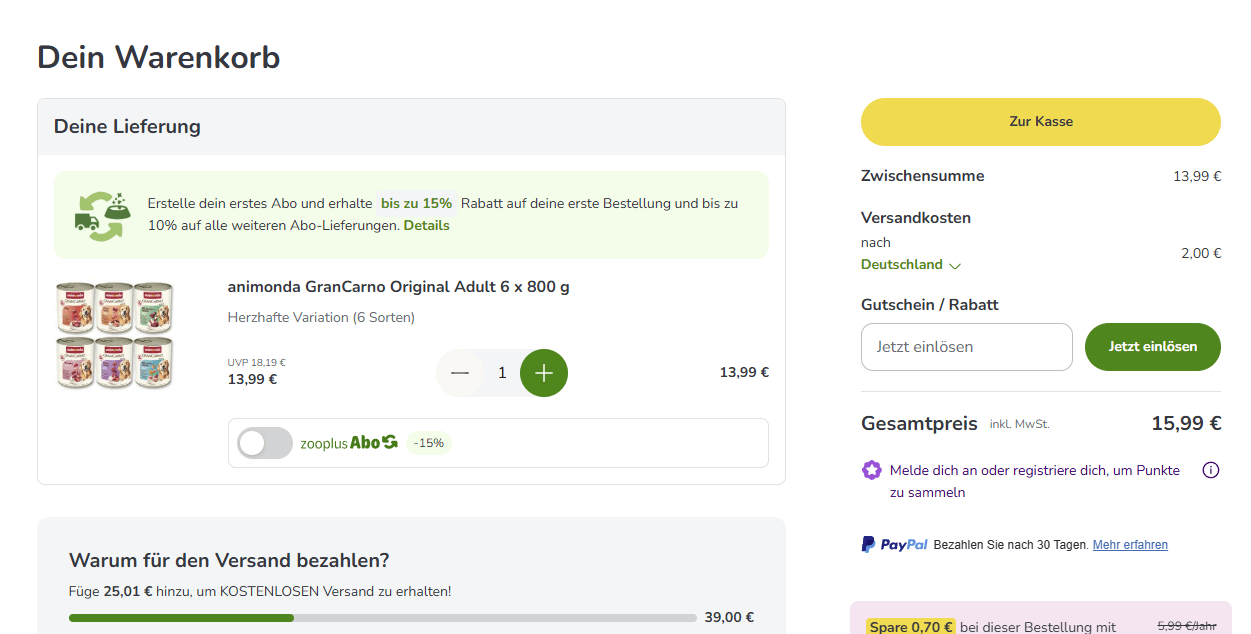Screen dimensions: 1251x634
Task: Click the Zwischensumme 13,99 € value
Action: pyautogui.click(x=1197, y=177)
